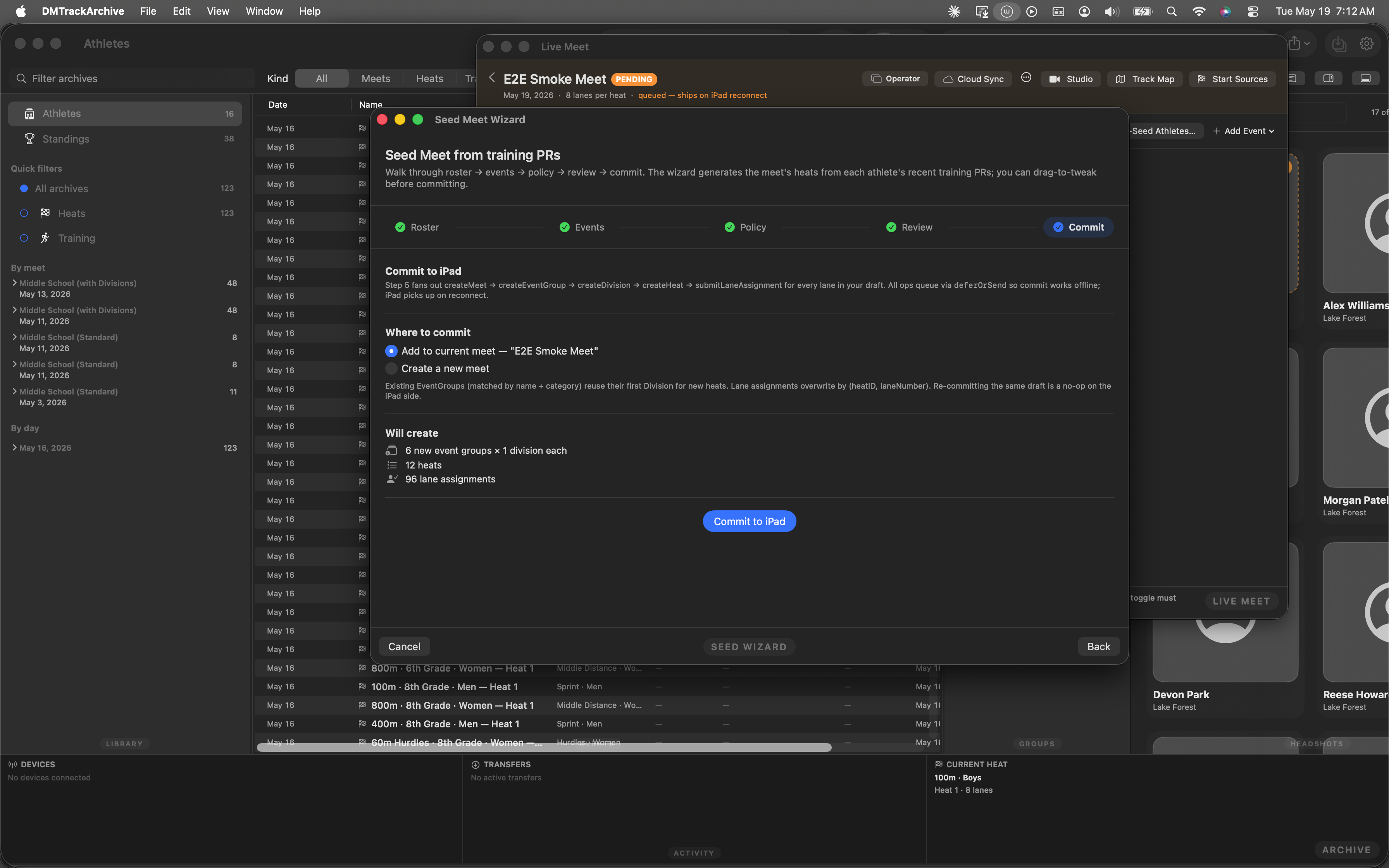Click the Athletes sidebar icon
1389x868 pixels.
point(29,114)
